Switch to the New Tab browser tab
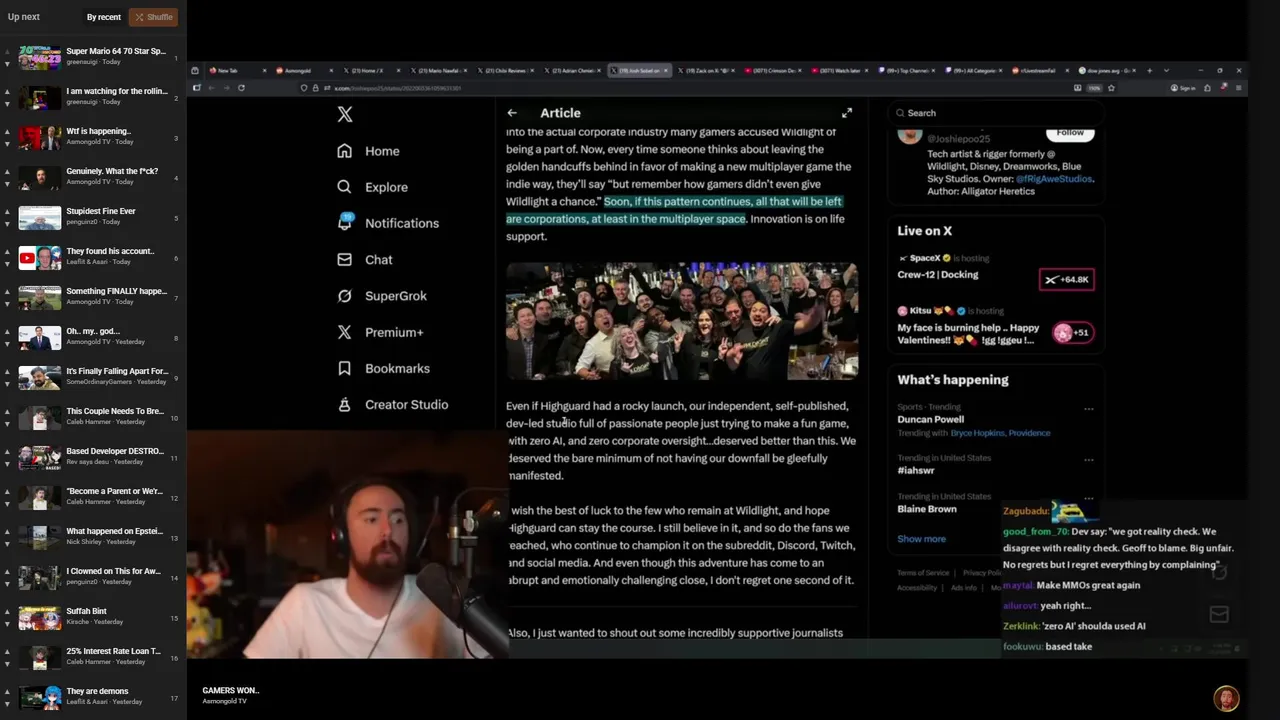Viewport: 1280px width, 720px height. (236, 71)
